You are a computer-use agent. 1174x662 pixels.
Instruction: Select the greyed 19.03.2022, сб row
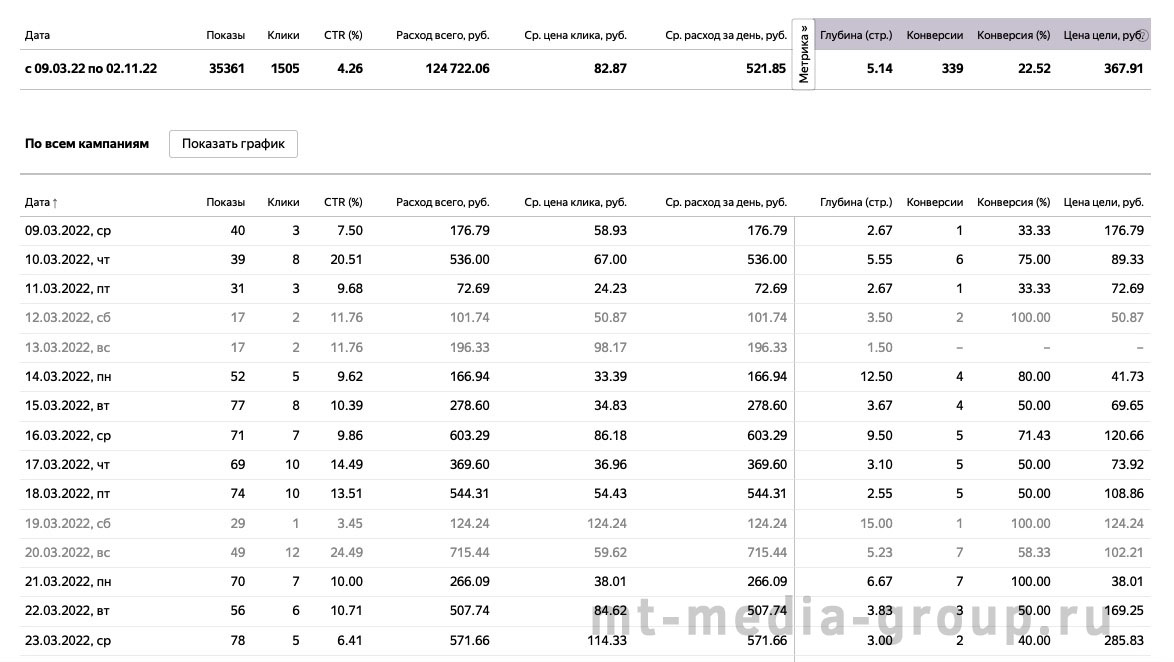tap(585, 523)
